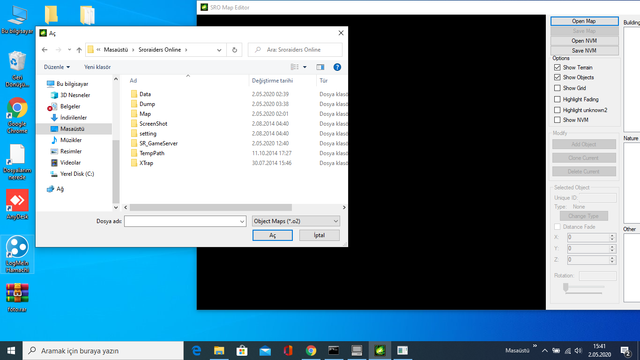Open the Recycle Bin desktop icon
Screen dimensions: 640x360
point(17,69)
